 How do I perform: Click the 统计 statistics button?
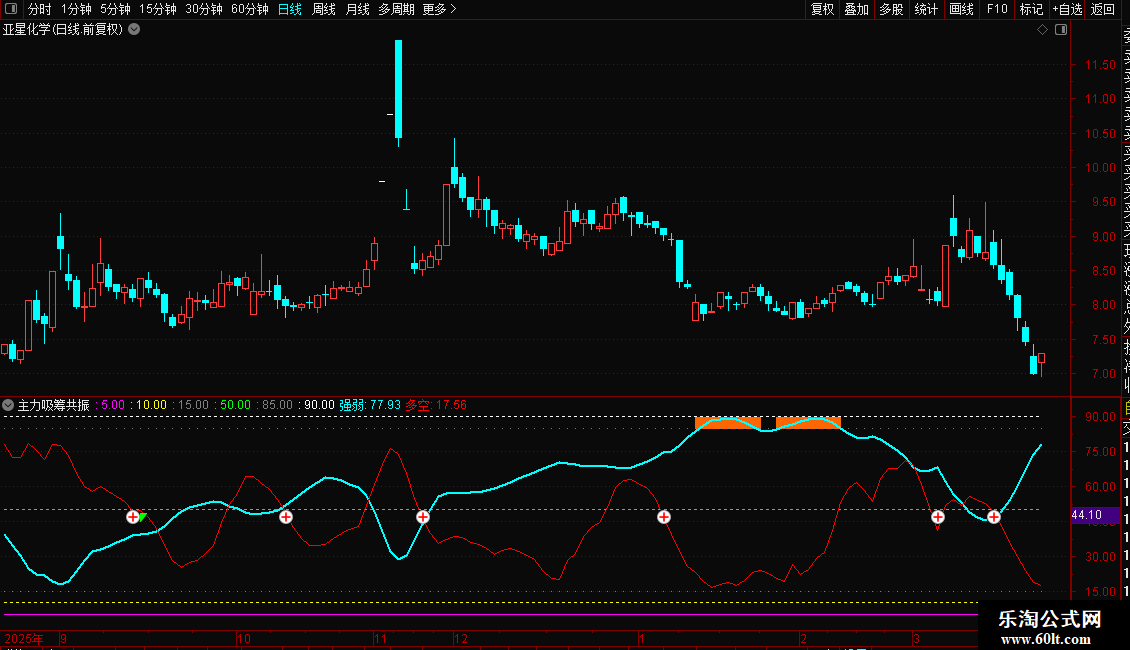coord(926,9)
